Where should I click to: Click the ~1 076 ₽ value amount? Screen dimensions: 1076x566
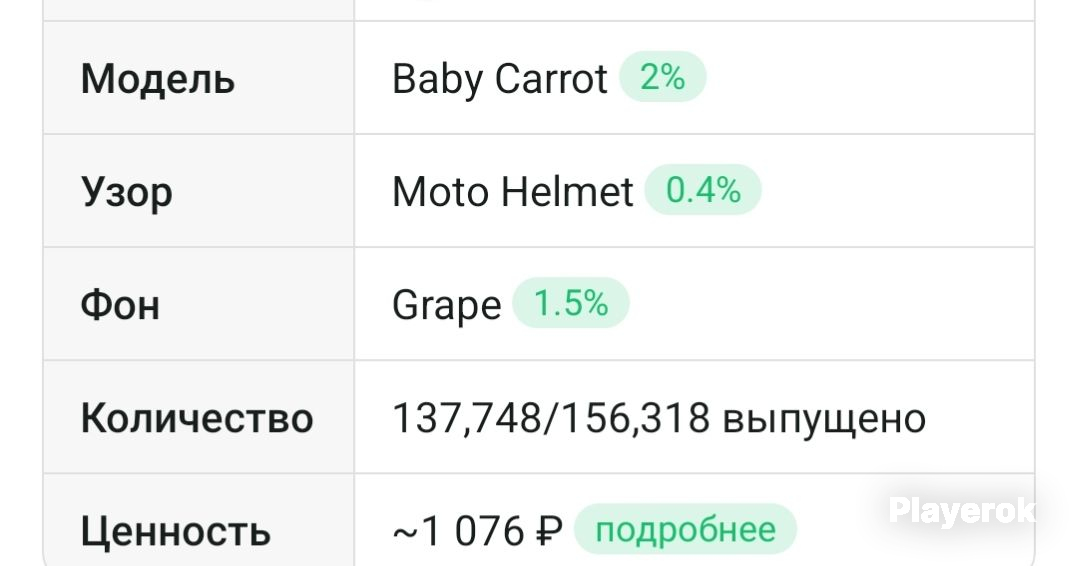478,532
